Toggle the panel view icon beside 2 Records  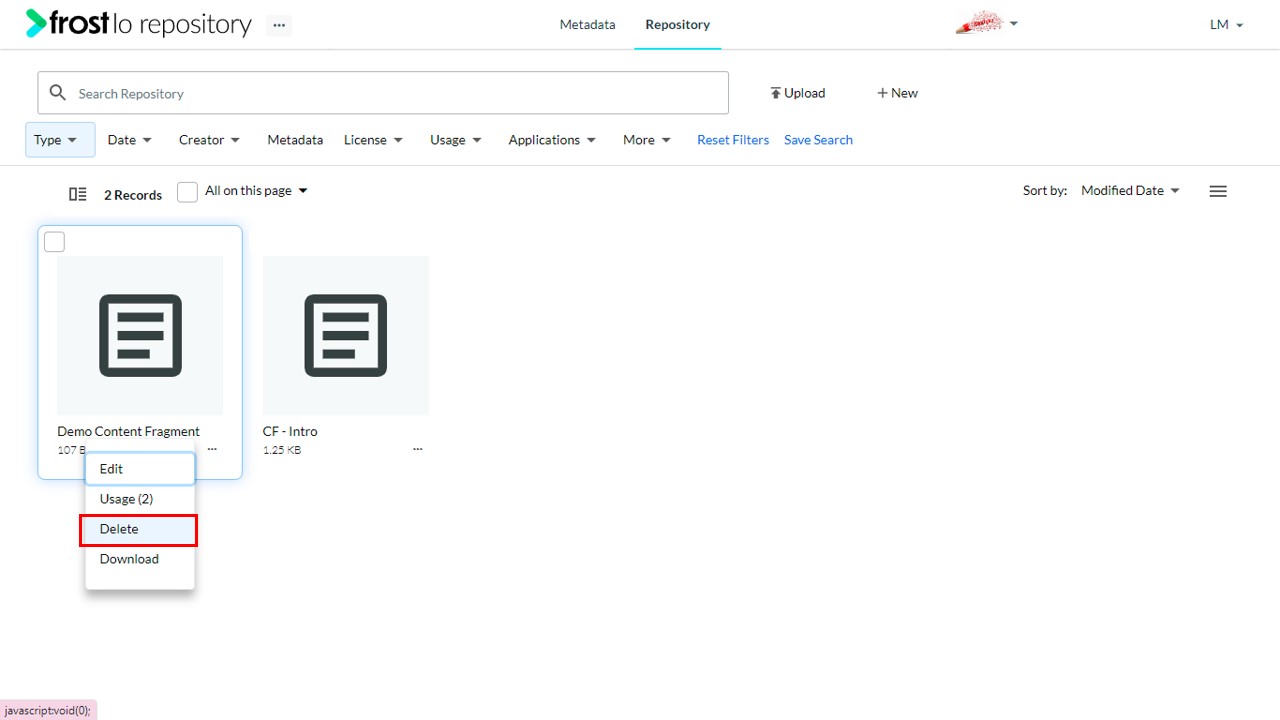(77, 194)
